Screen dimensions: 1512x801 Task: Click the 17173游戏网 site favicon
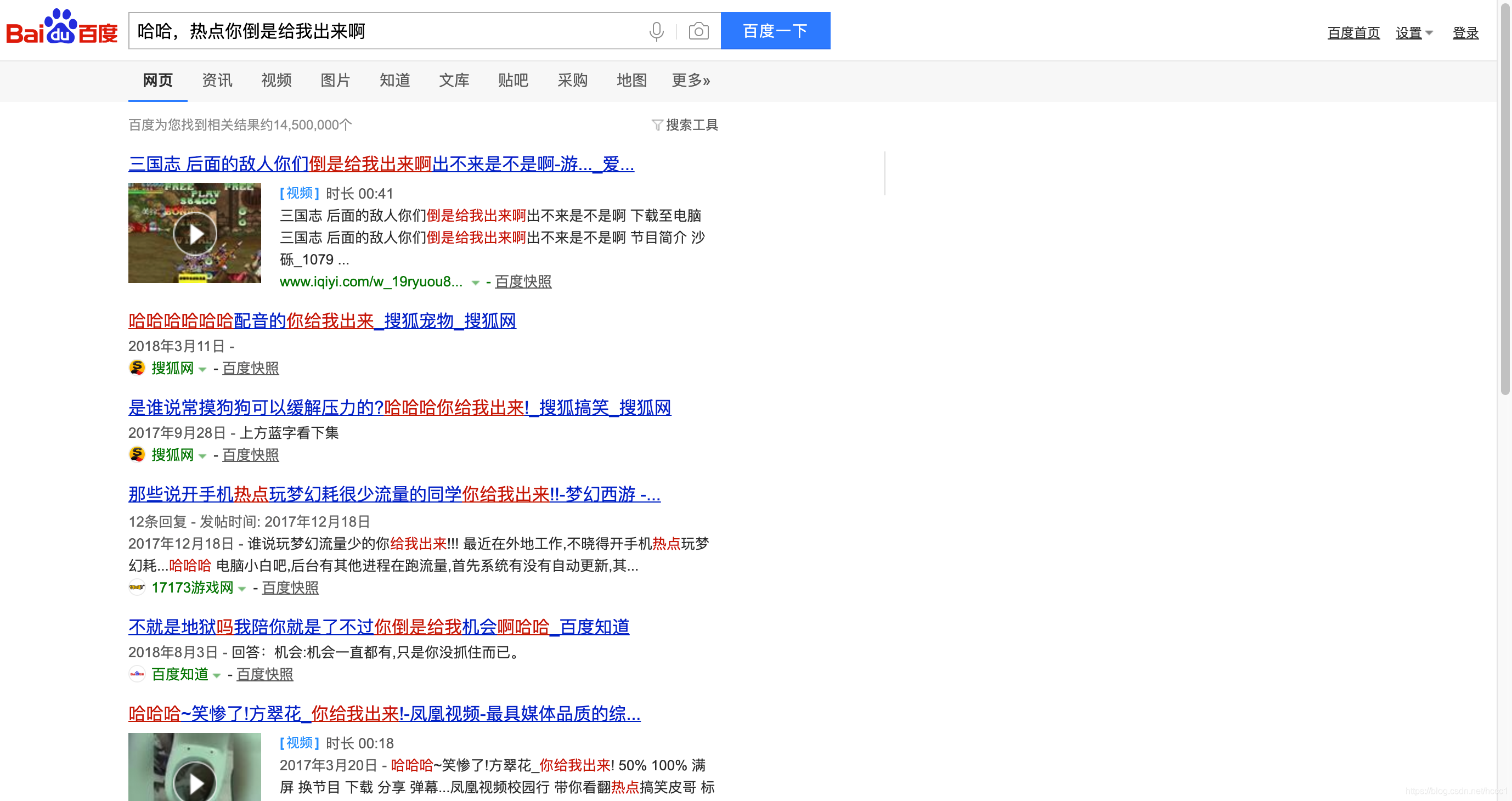137,588
